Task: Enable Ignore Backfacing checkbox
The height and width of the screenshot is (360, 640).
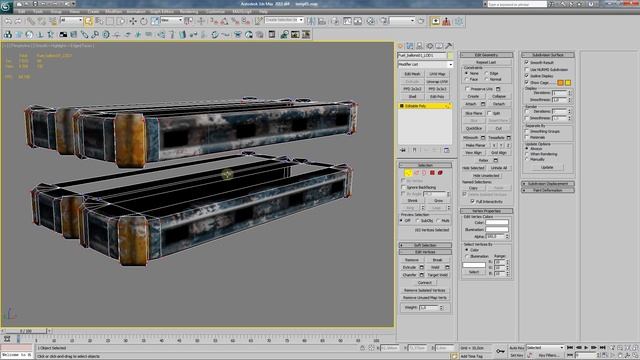Action: (x=404, y=187)
